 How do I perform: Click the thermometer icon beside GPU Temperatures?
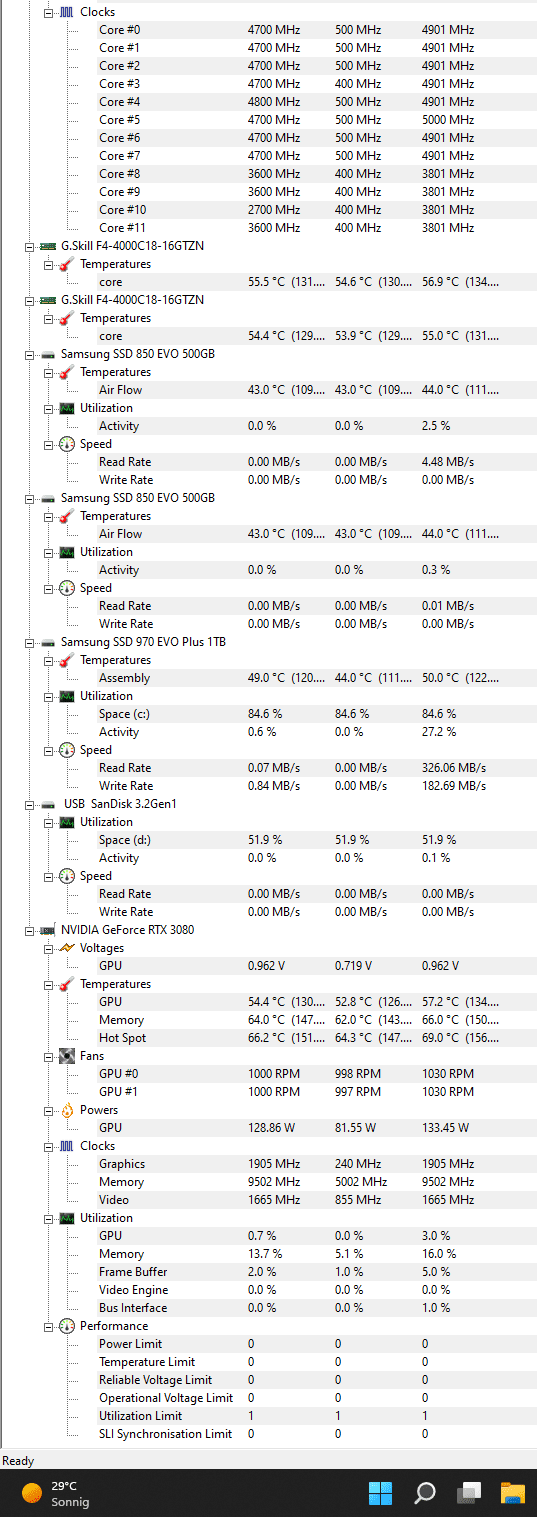(67, 984)
